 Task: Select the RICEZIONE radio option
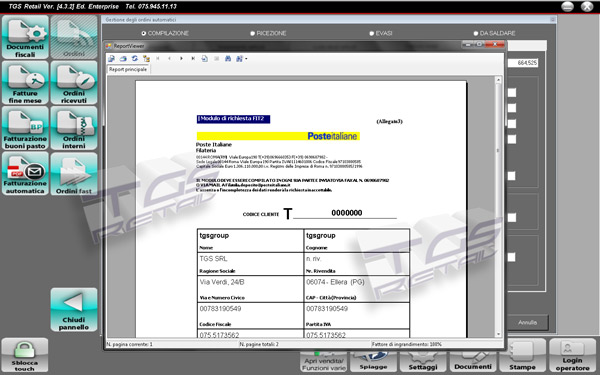[268, 33]
